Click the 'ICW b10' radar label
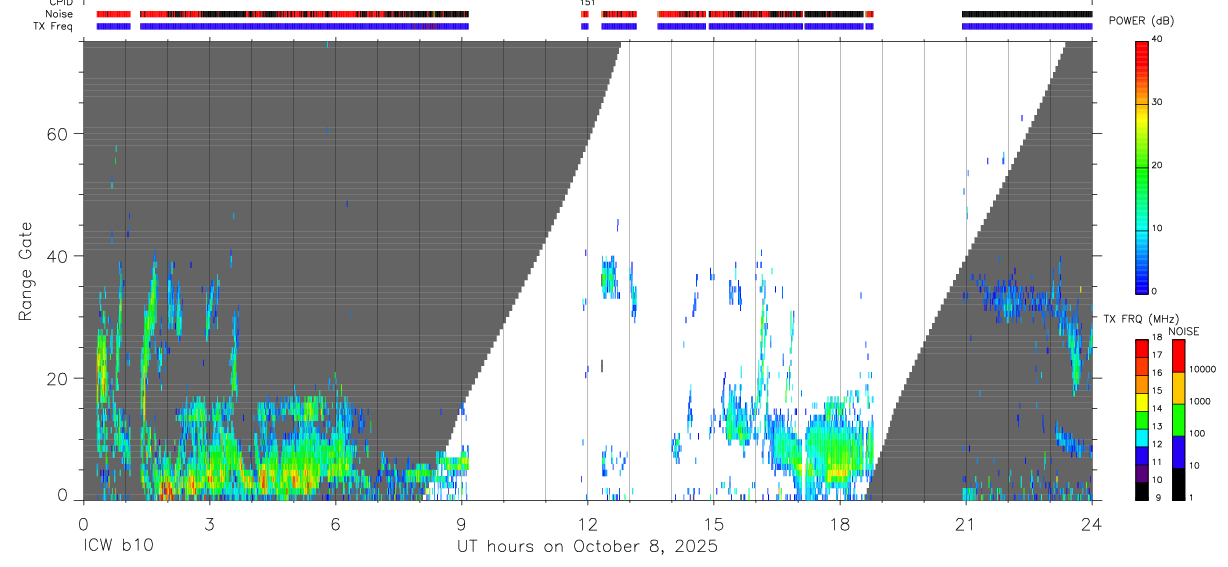 point(118,547)
